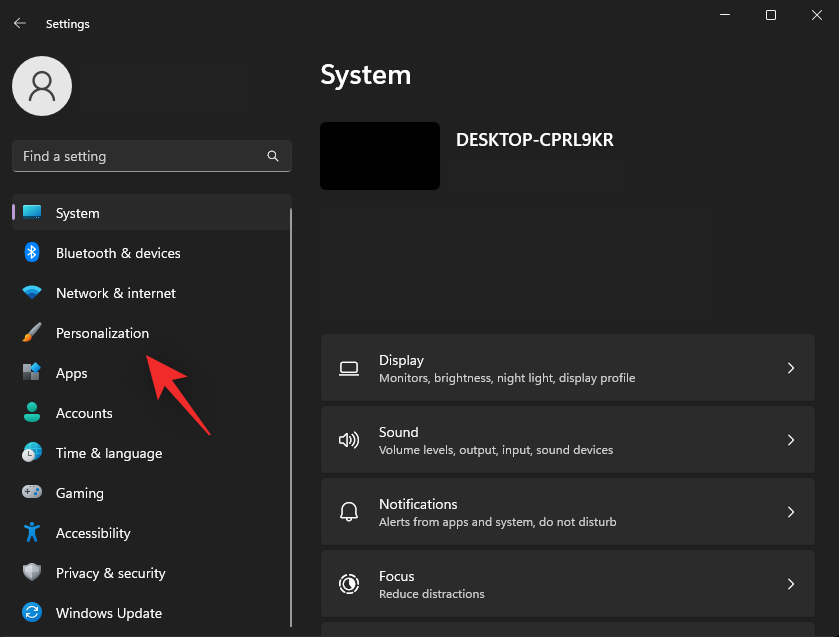Image resolution: width=839 pixels, height=637 pixels.
Task: Navigate back using the arrow button
Action: (x=19, y=23)
